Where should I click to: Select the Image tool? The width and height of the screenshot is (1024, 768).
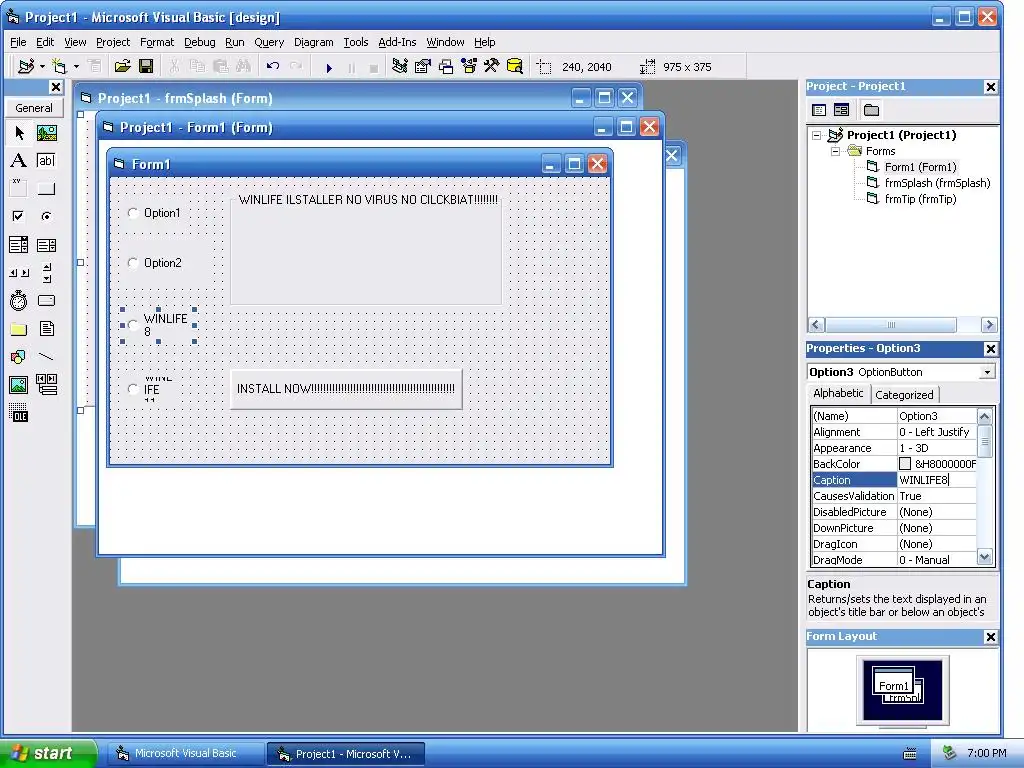(19, 385)
